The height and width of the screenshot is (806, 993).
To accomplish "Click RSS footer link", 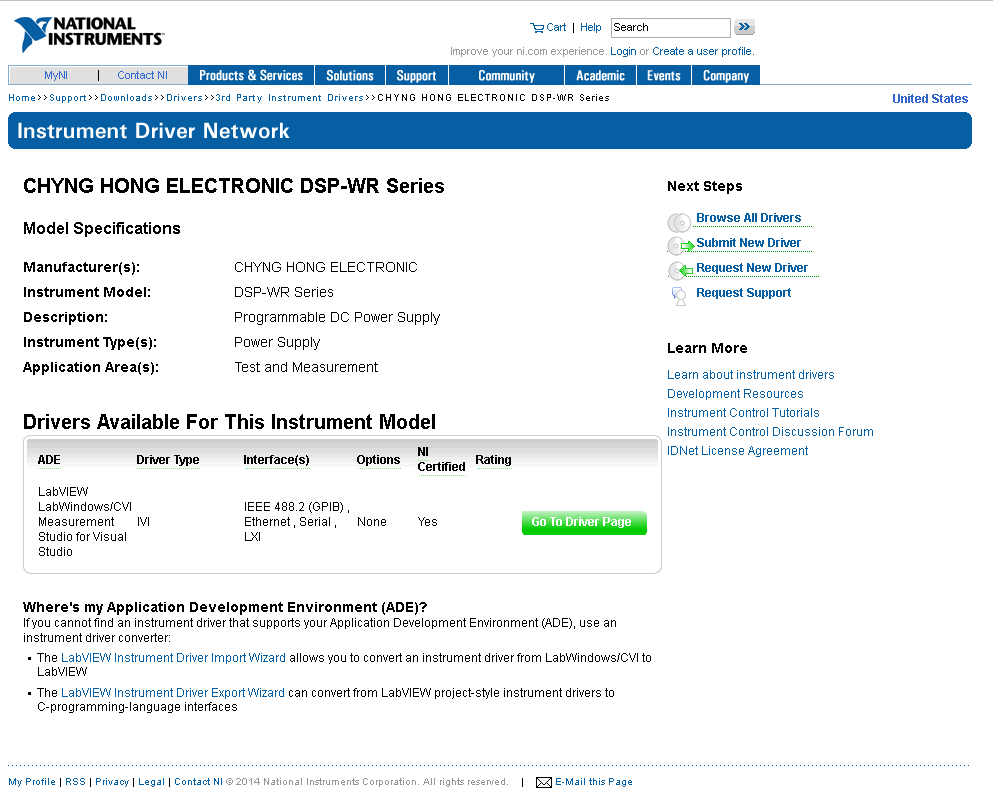I will pyautogui.click(x=75, y=782).
